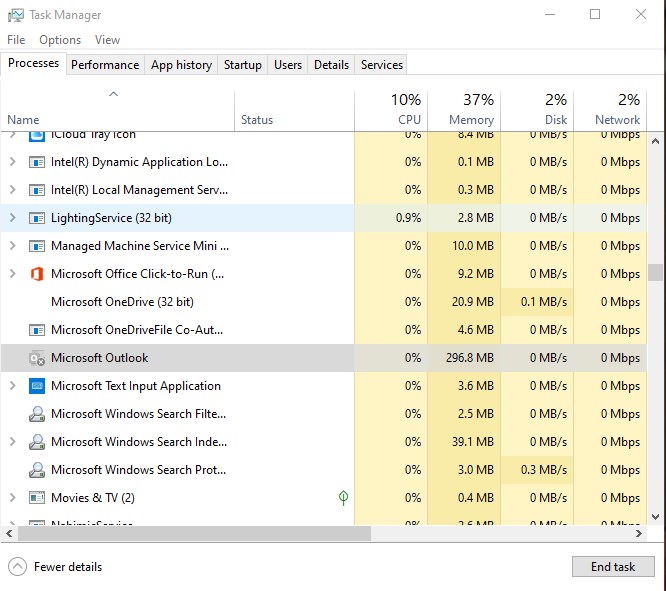Image resolution: width=666 pixels, height=591 pixels.
Task: Select the Microsoft Outlook process name
Action: (99, 358)
